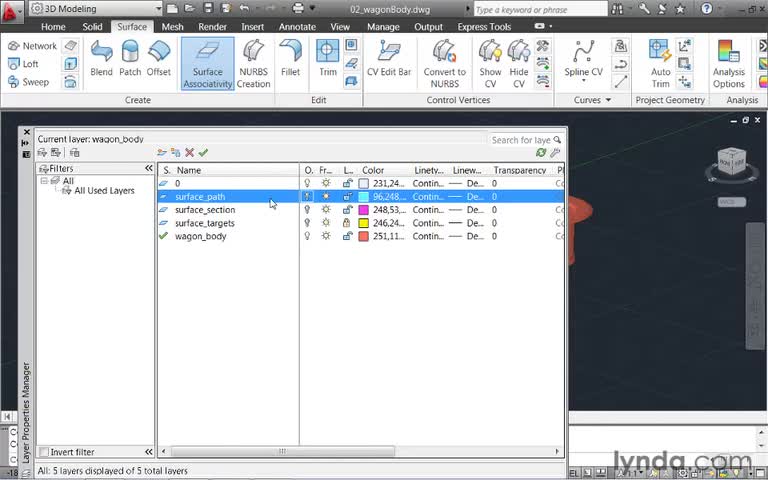
Task: Toggle On bulb for layer 0
Action: [x=308, y=183]
